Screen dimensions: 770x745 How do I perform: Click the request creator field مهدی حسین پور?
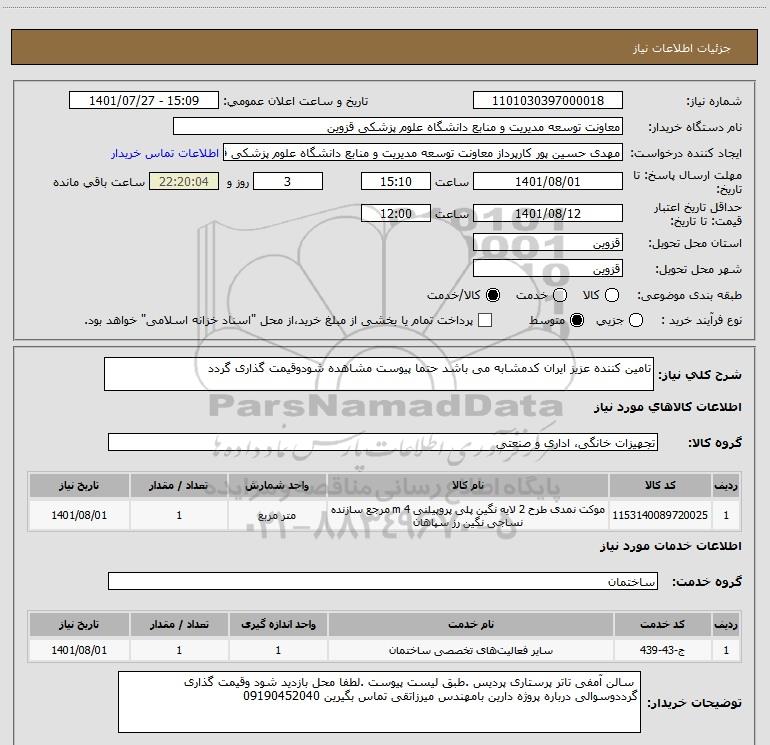(x=423, y=153)
